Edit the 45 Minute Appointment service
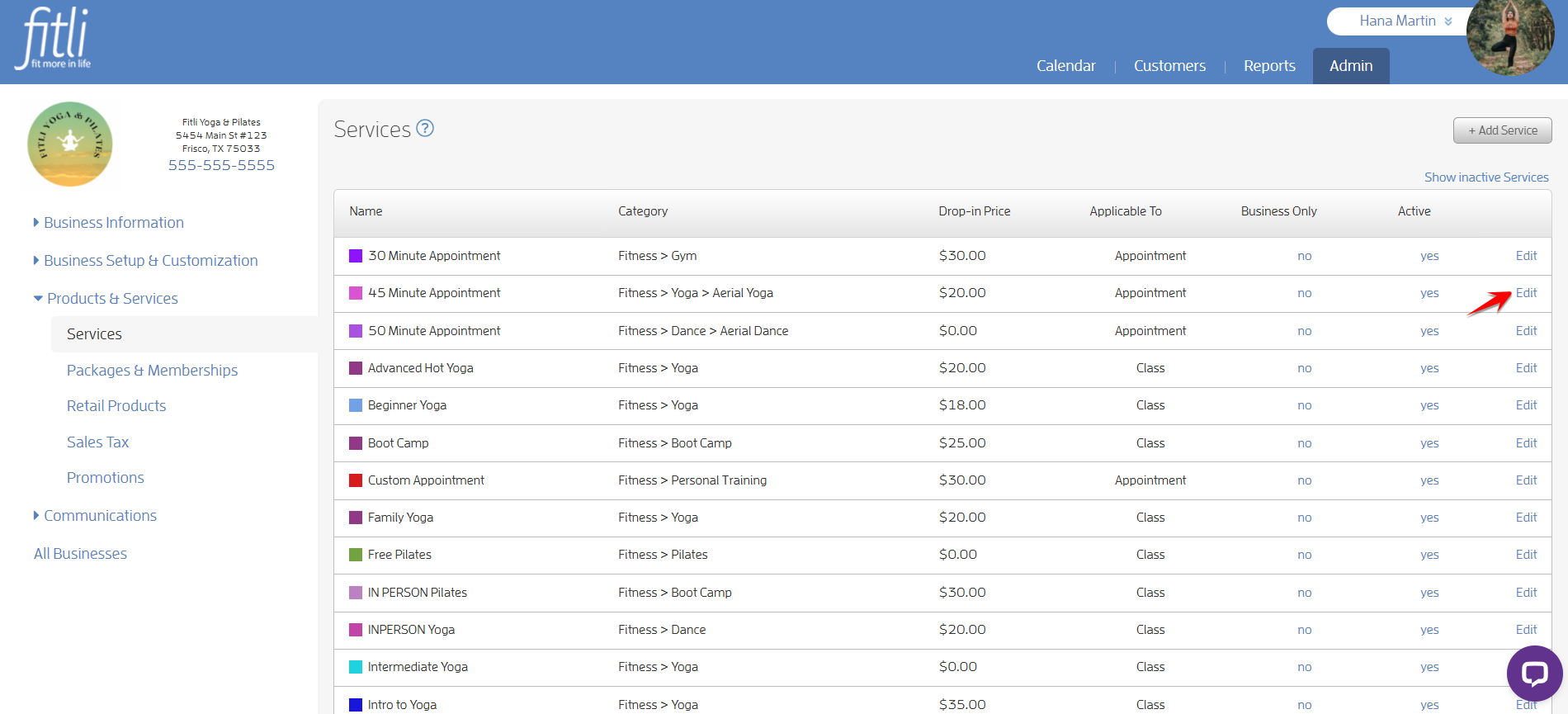Image resolution: width=1568 pixels, height=714 pixels. point(1526,293)
